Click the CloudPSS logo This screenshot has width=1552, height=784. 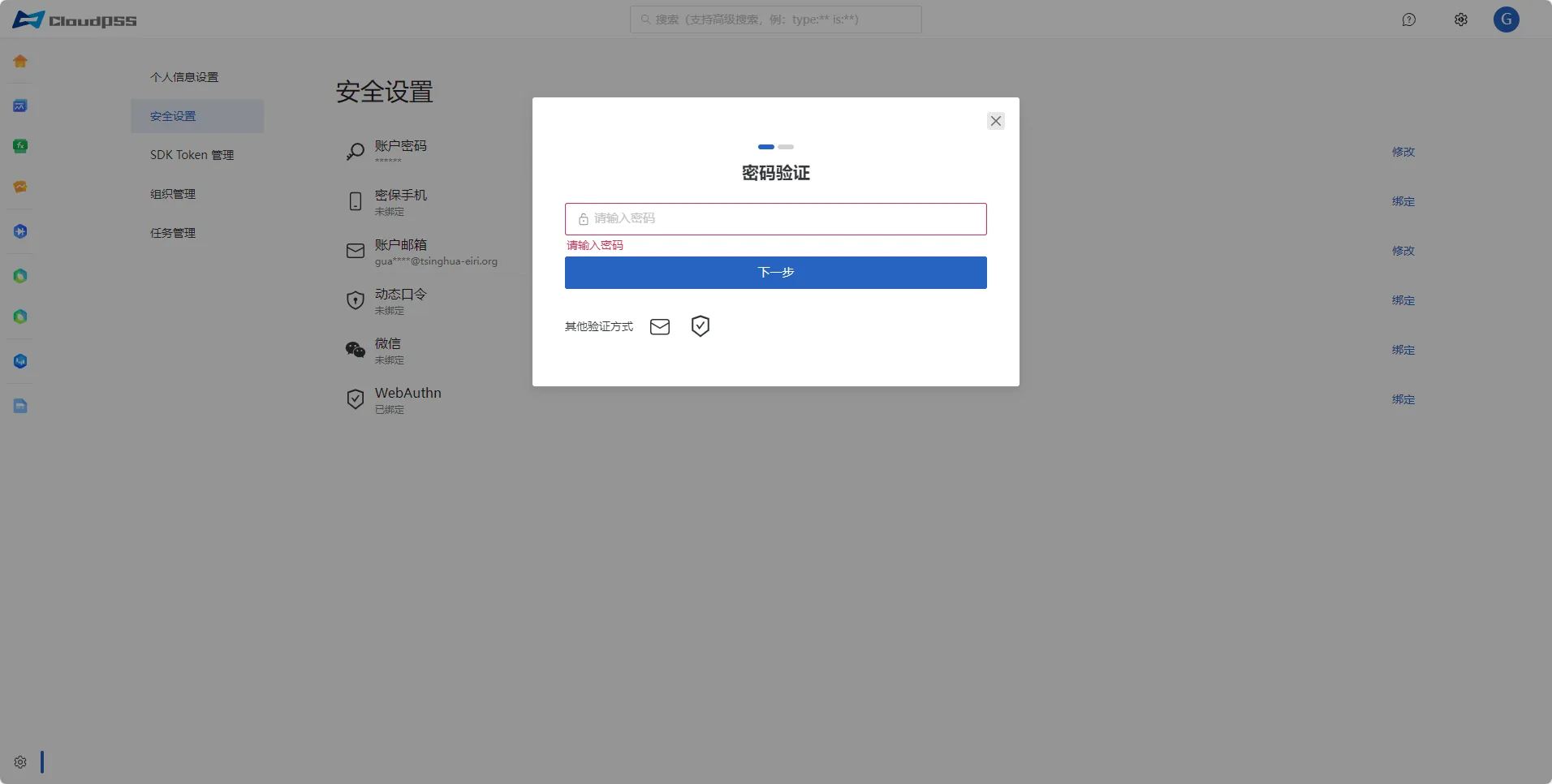point(75,19)
